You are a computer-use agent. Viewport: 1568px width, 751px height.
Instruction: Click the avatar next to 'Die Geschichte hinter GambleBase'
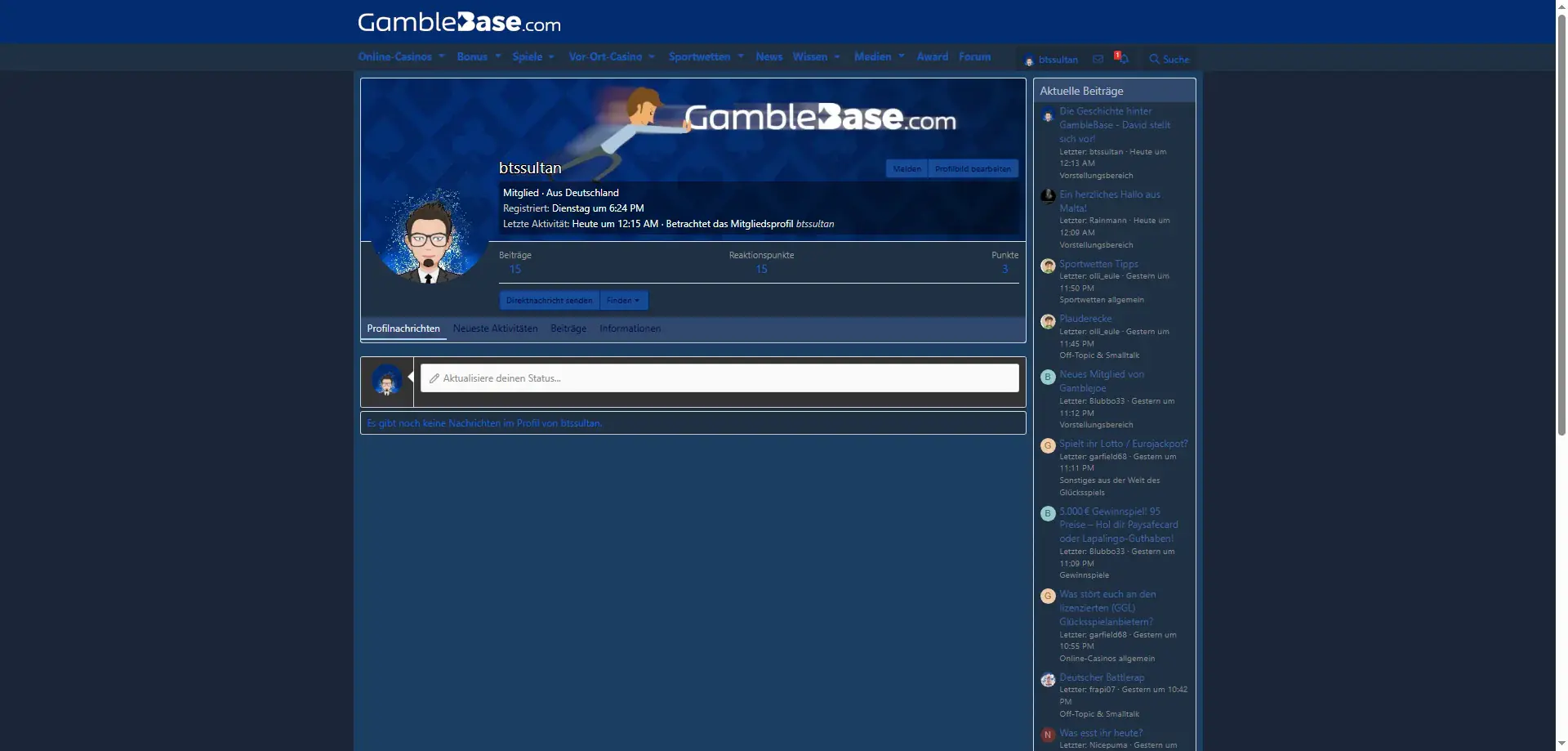pyautogui.click(x=1048, y=116)
